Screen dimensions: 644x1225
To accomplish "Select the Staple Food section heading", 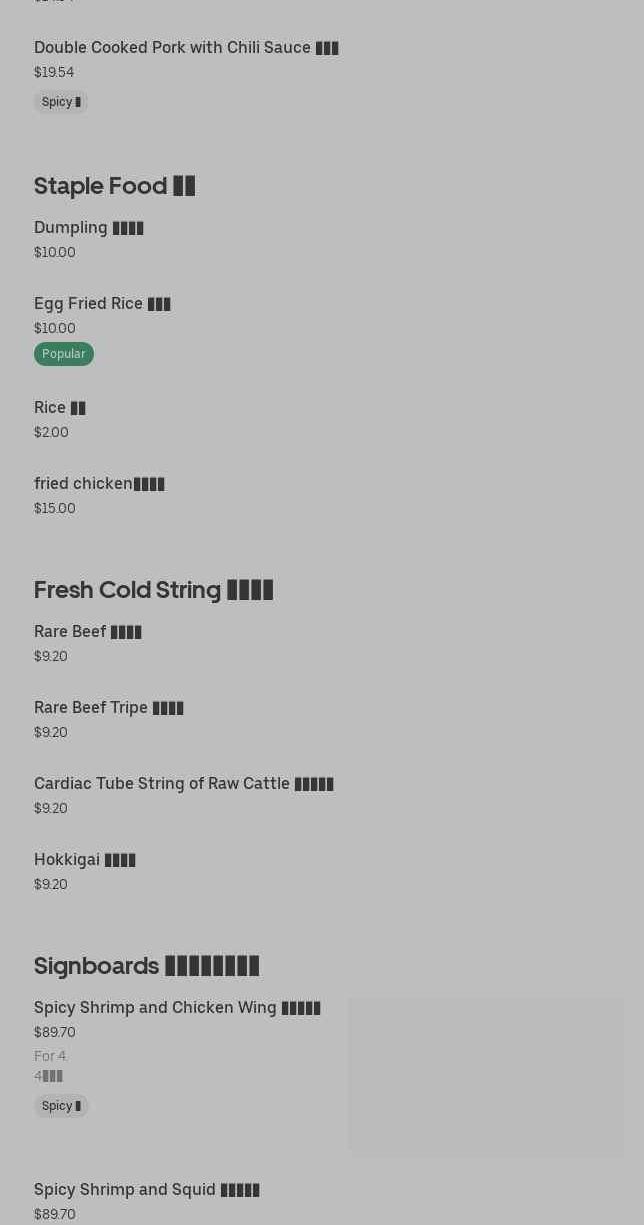I will click(114, 186).
